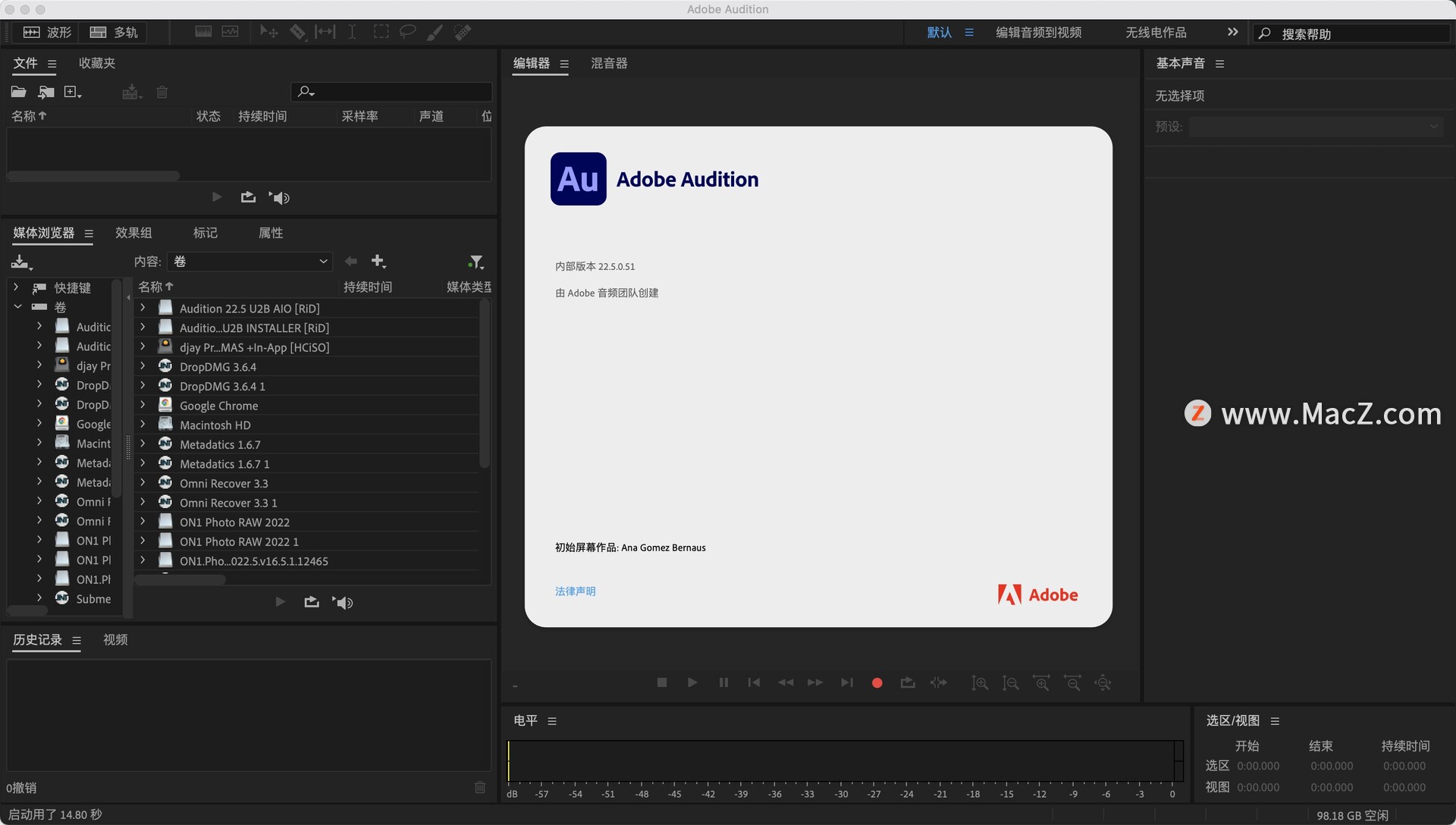Toggle media browser auto-play speaker icon
The width and height of the screenshot is (1456, 825).
click(343, 603)
